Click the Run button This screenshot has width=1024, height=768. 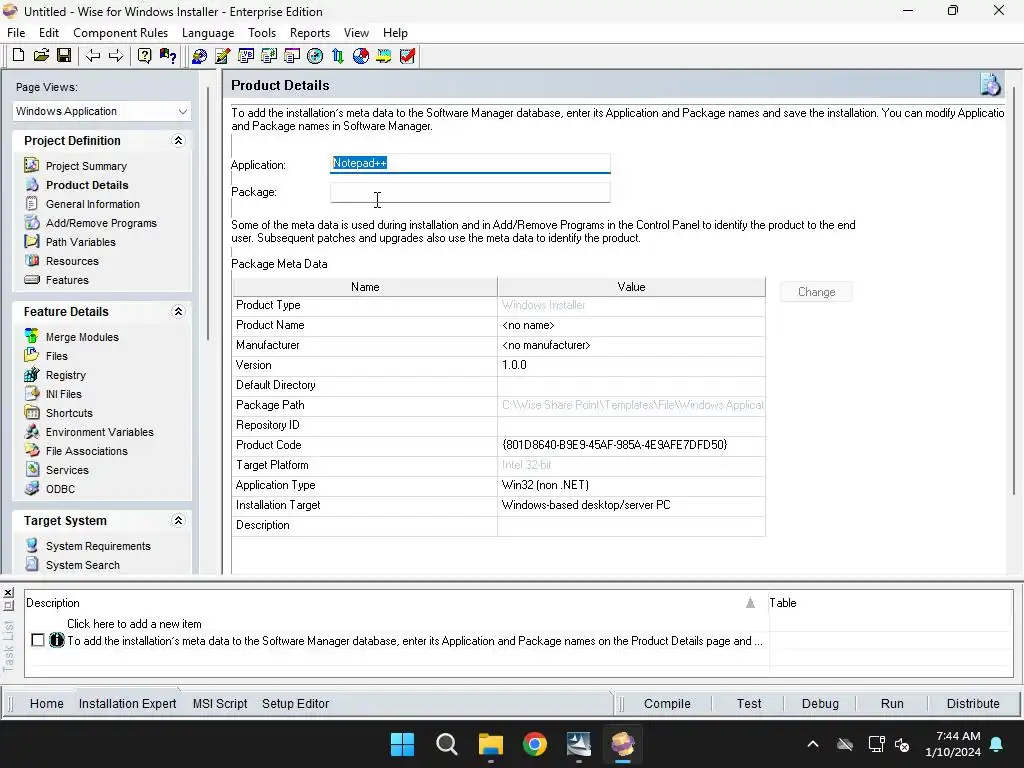tap(892, 703)
